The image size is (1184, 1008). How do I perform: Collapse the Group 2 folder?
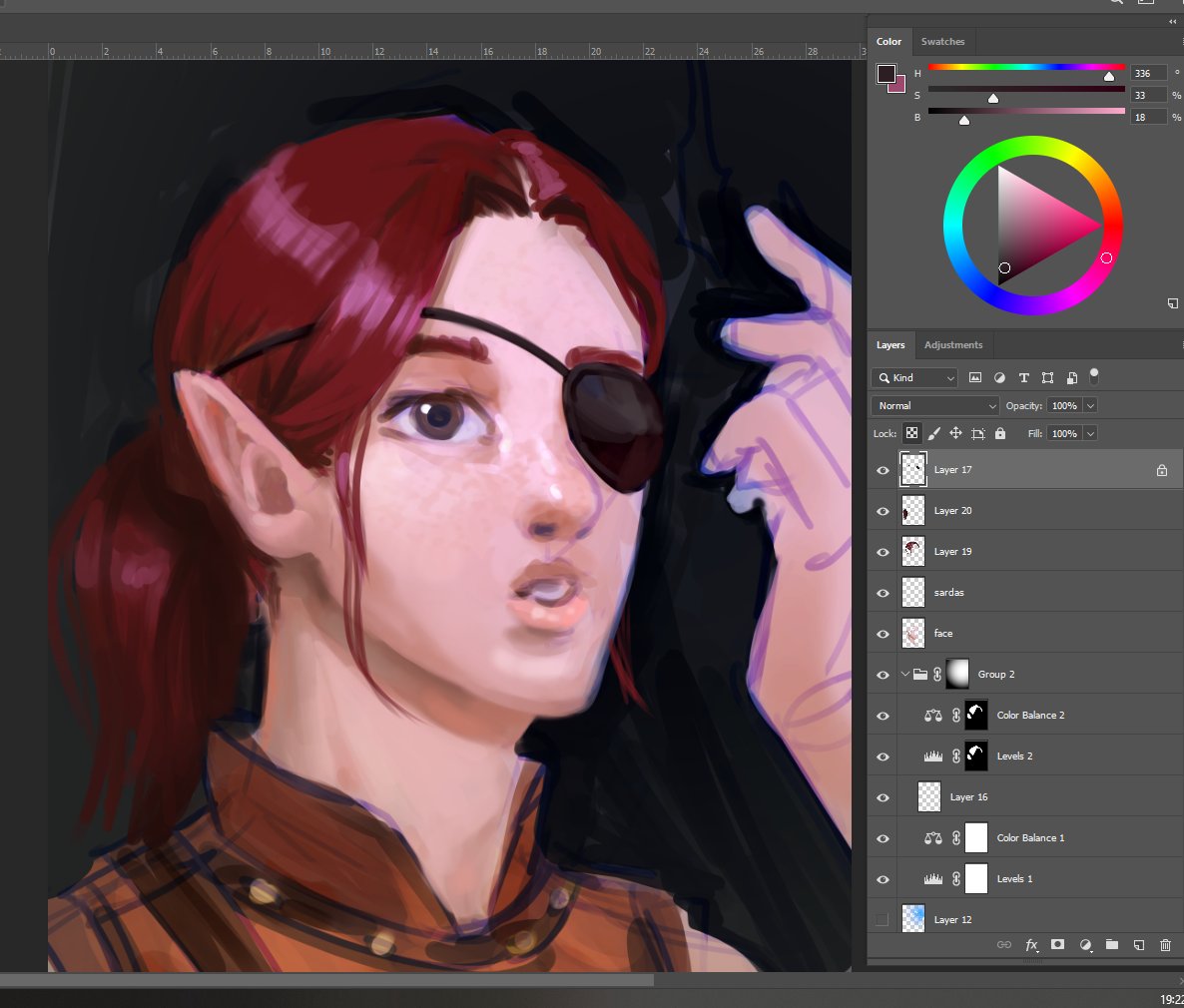click(x=904, y=675)
